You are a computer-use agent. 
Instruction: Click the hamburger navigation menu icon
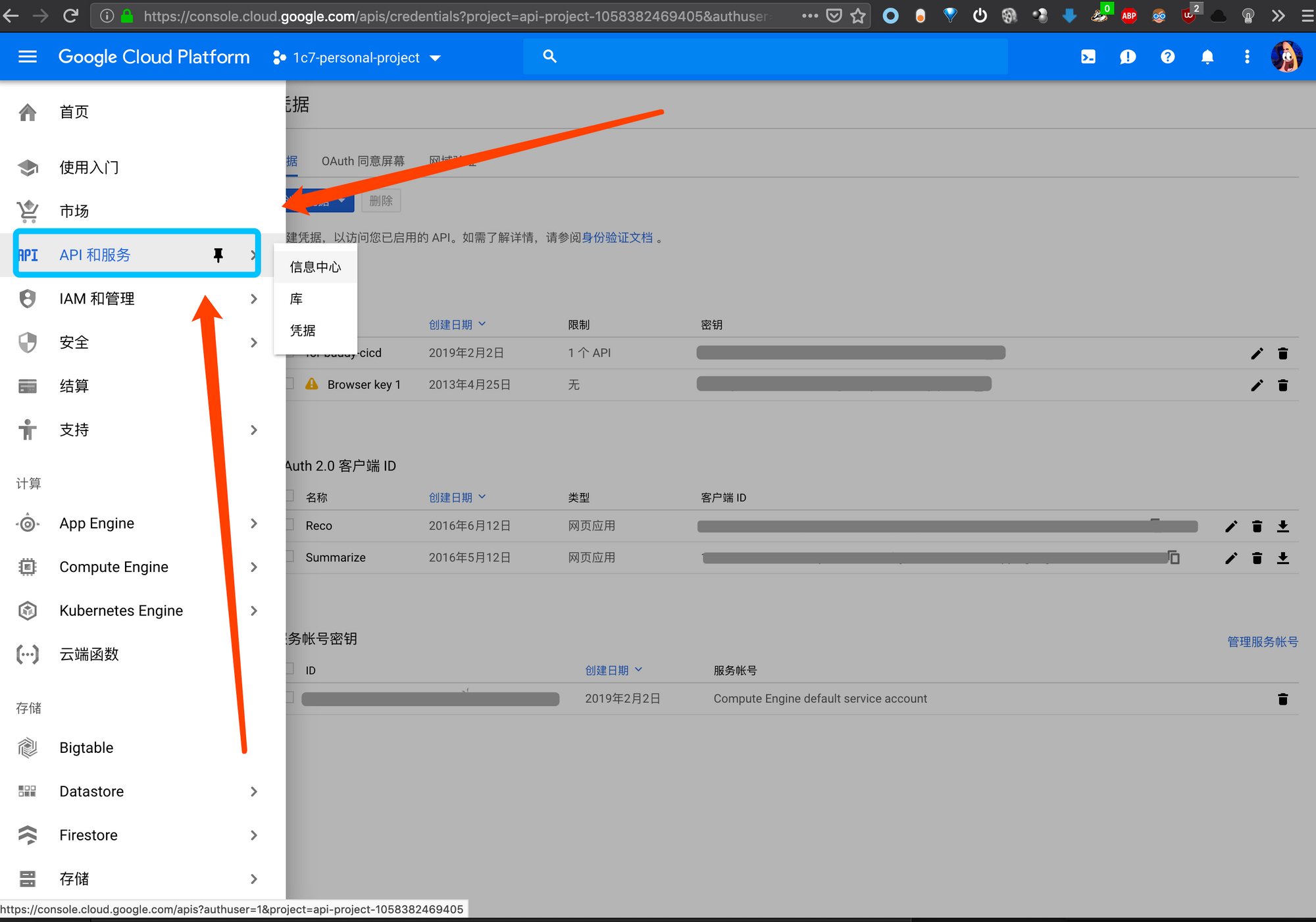click(28, 57)
